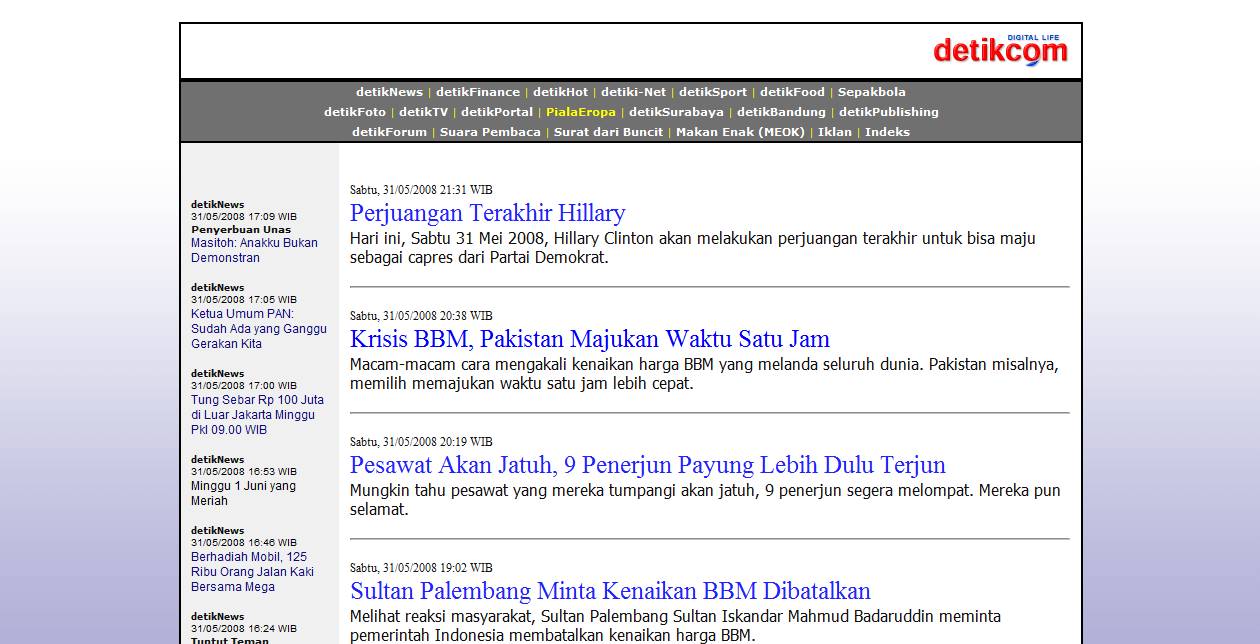
Task: Open Krisis BBM Pakistan headline
Action: point(590,339)
